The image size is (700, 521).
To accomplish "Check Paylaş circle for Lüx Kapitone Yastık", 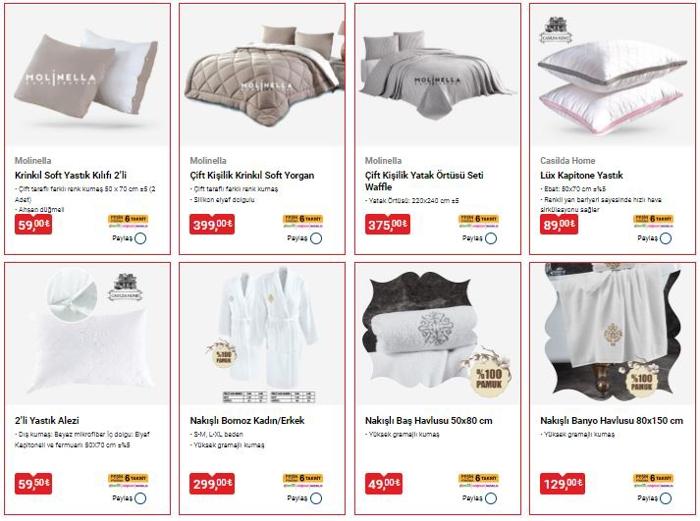I will [x=666, y=238].
